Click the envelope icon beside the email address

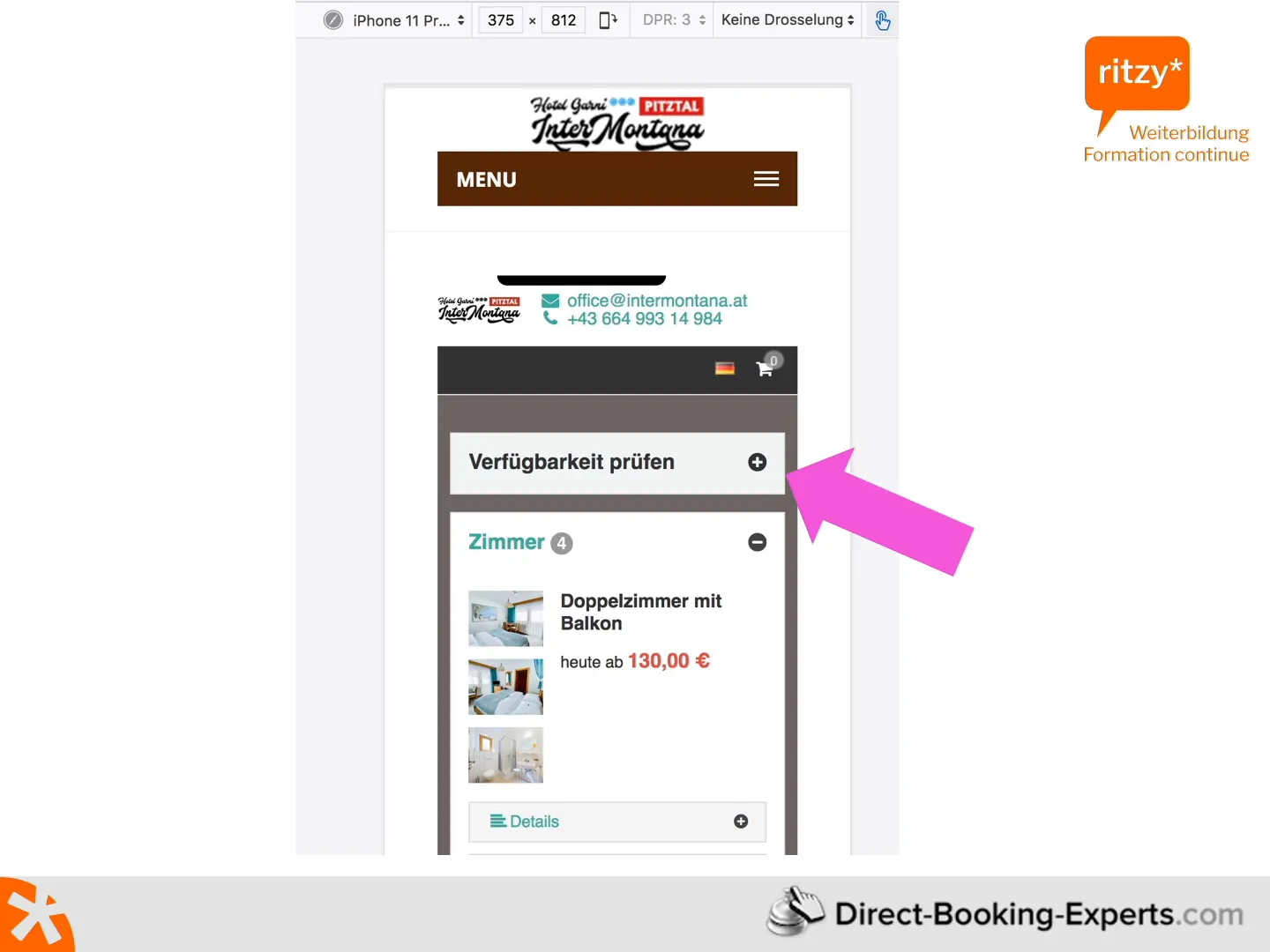point(550,300)
